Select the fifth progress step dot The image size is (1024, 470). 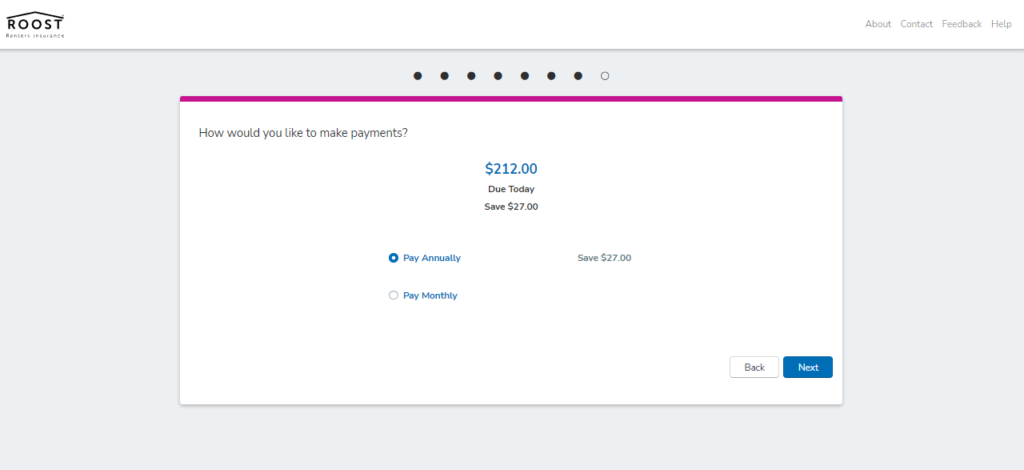click(x=524, y=76)
